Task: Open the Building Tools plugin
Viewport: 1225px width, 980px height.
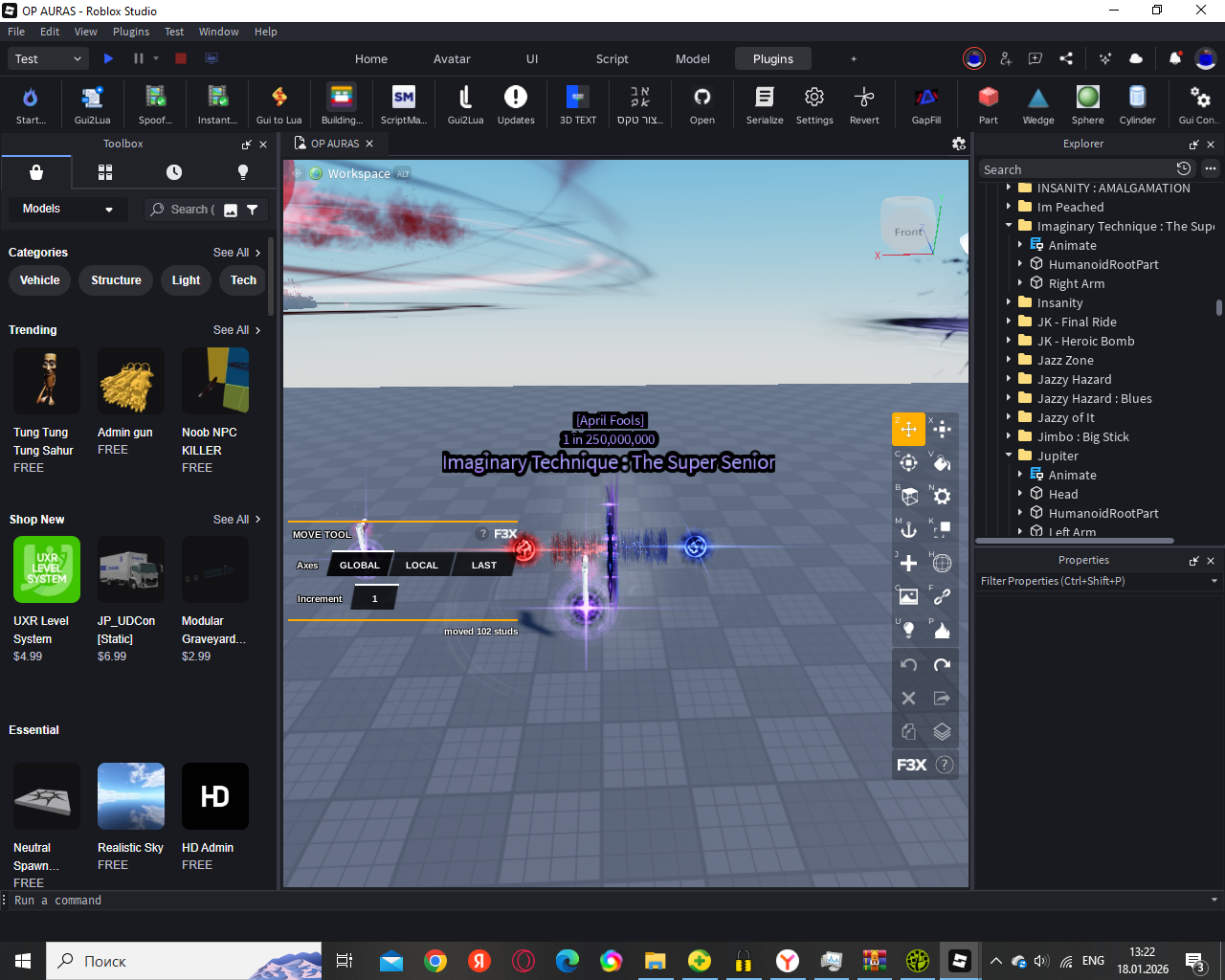Action: pos(342,103)
